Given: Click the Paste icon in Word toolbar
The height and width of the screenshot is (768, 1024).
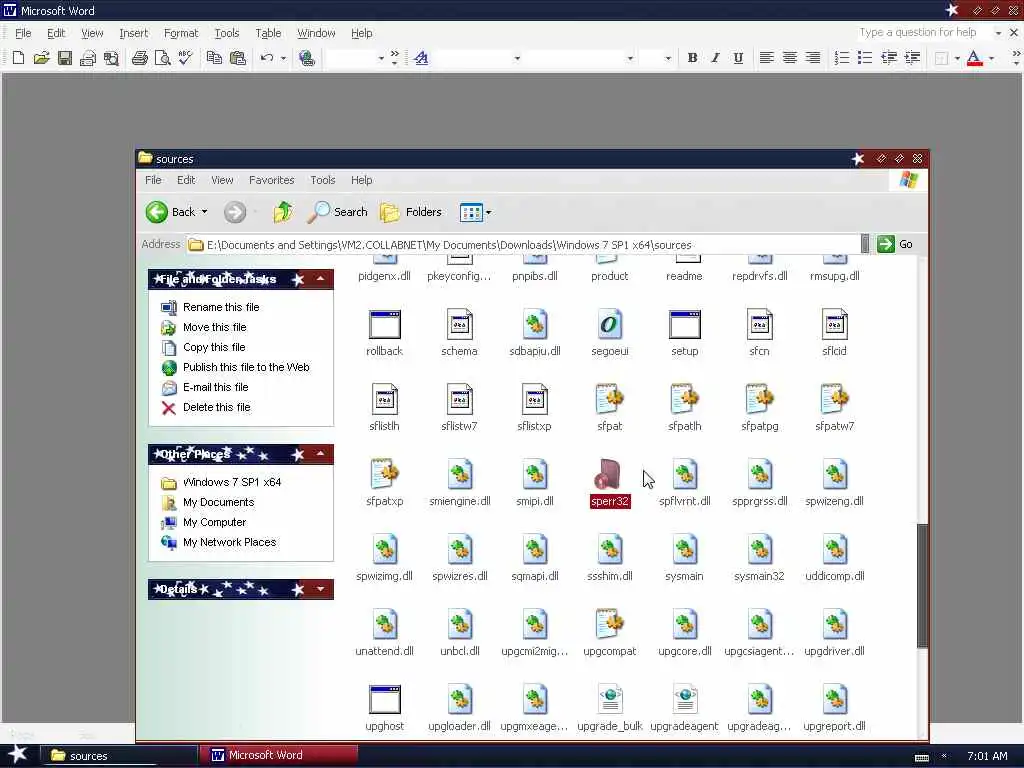Looking at the screenshot, I should pos(238,58).
